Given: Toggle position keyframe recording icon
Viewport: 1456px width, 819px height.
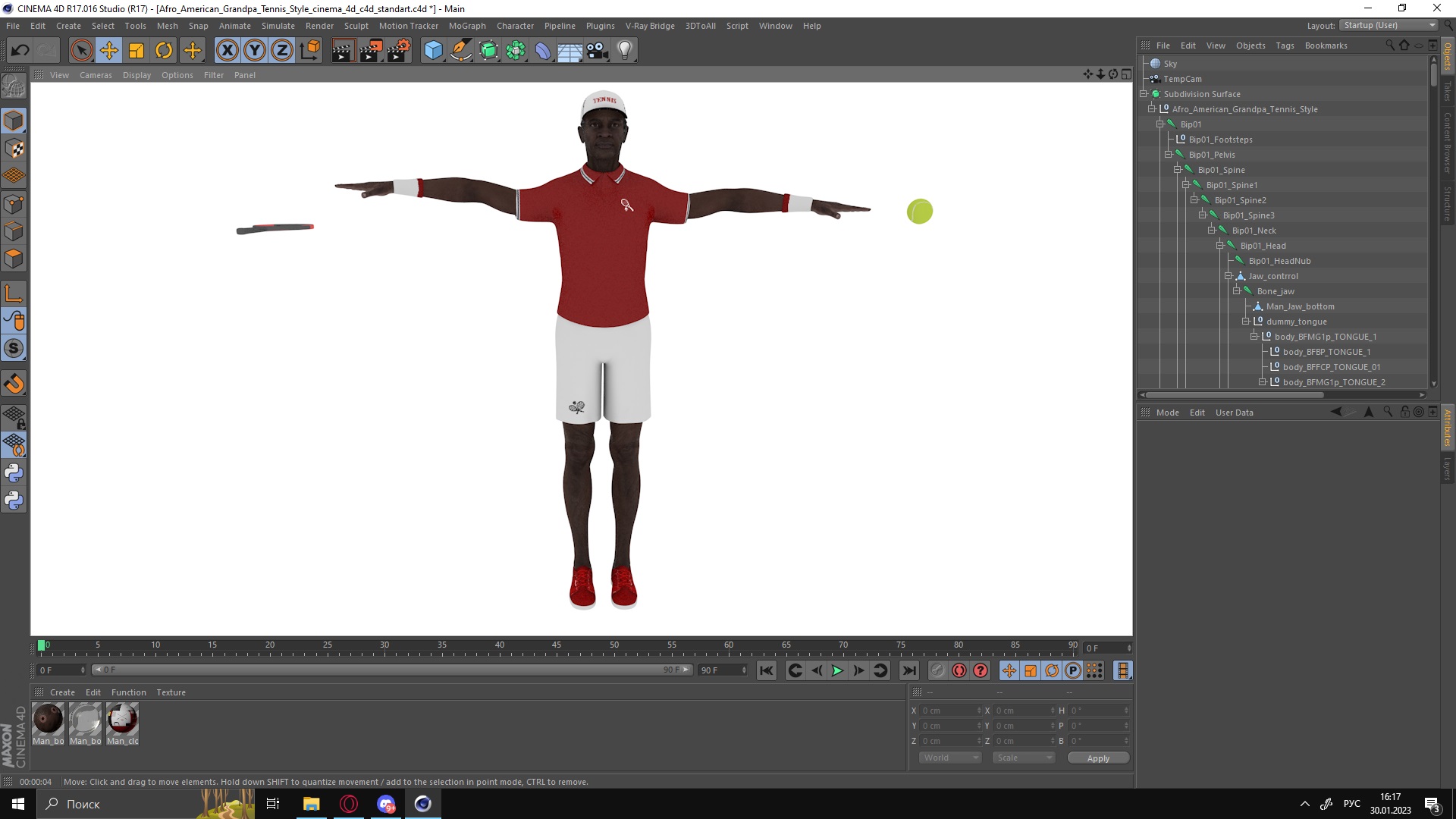Looking at the screenshot, I should (1009, 670).
